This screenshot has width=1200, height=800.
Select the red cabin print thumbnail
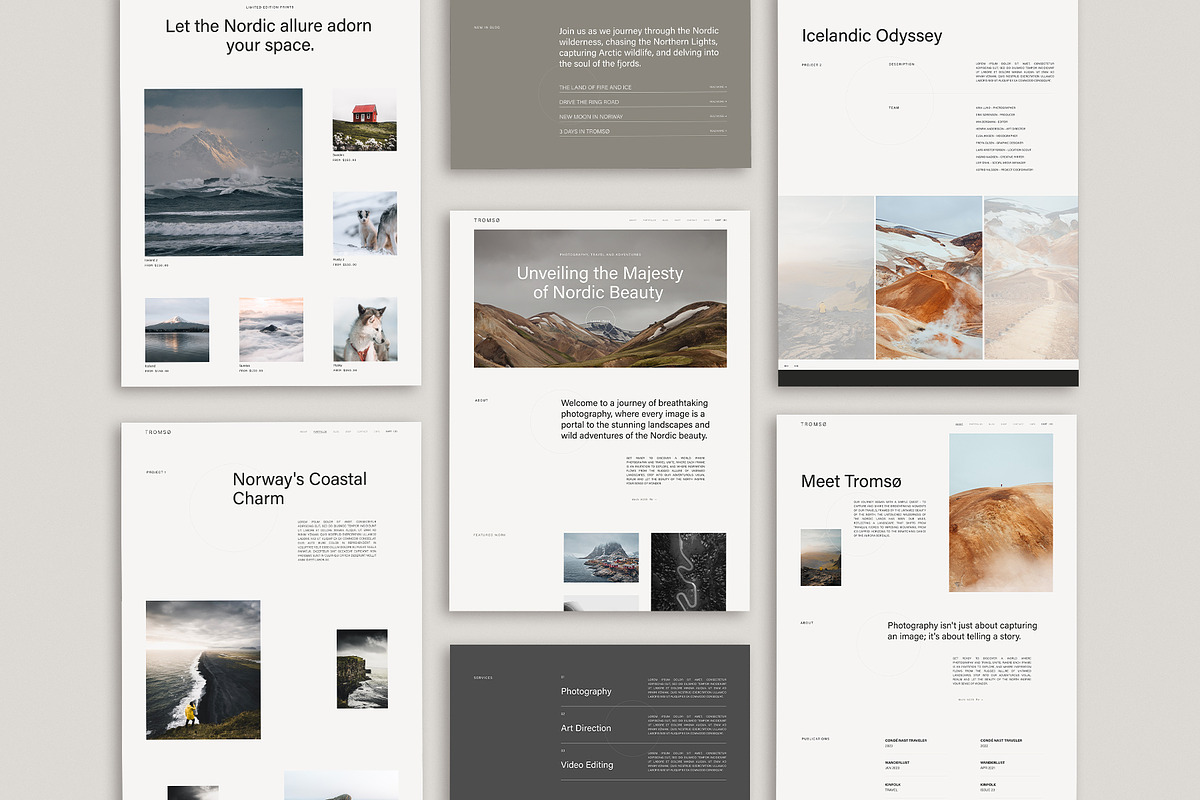(364, 120)
